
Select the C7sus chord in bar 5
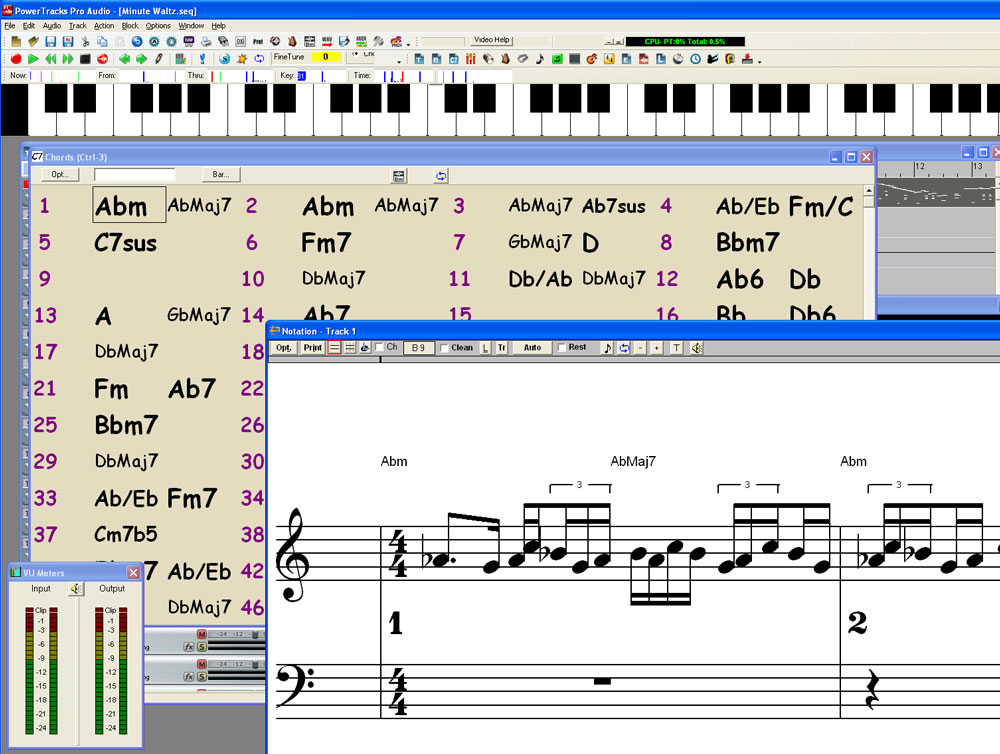(126, 243)
